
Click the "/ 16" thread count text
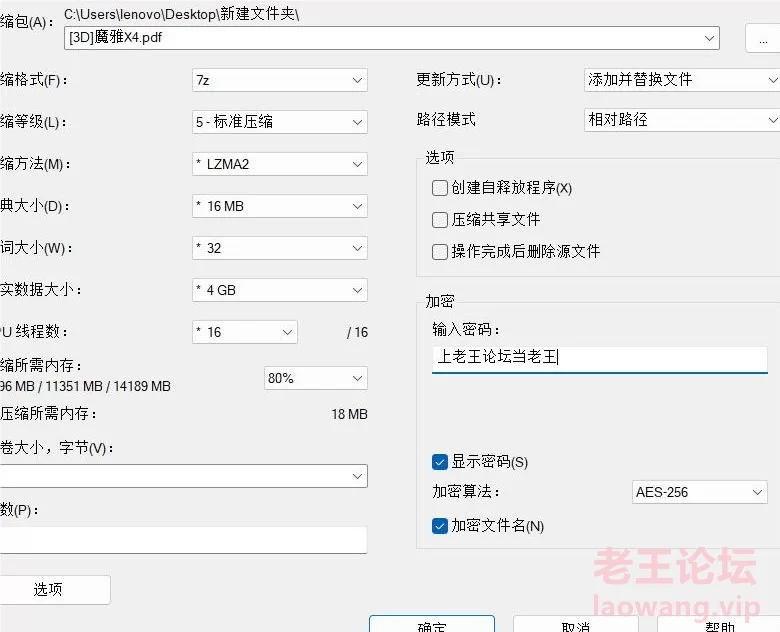(x=357, y=332)
